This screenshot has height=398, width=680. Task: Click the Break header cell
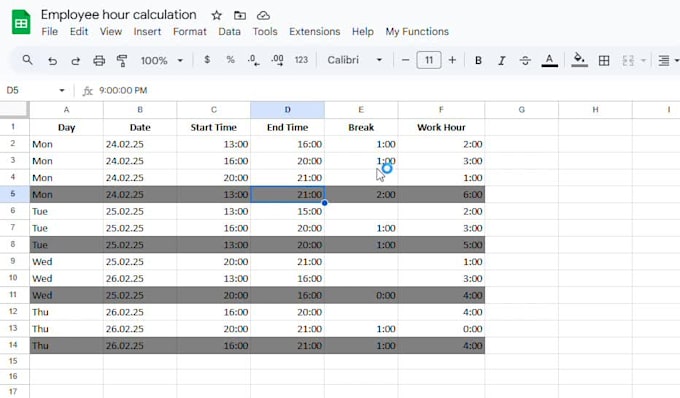pos(361,127)
